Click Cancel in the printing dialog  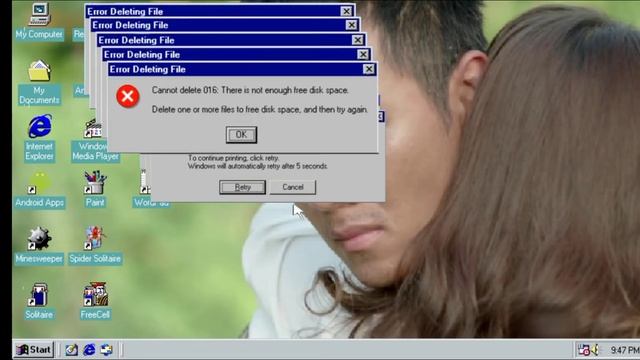(x=293, y=187)
